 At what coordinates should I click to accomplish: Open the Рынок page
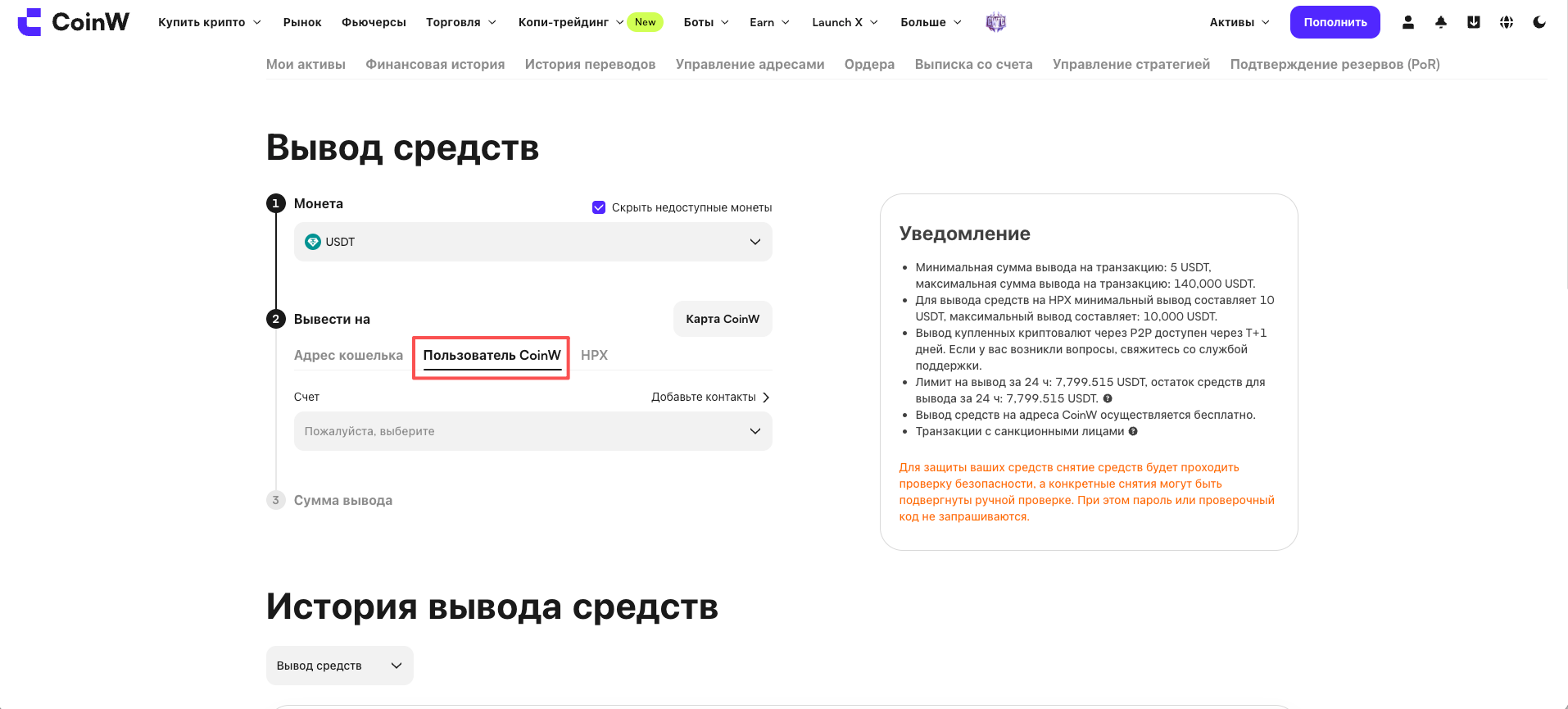(302, 22)
